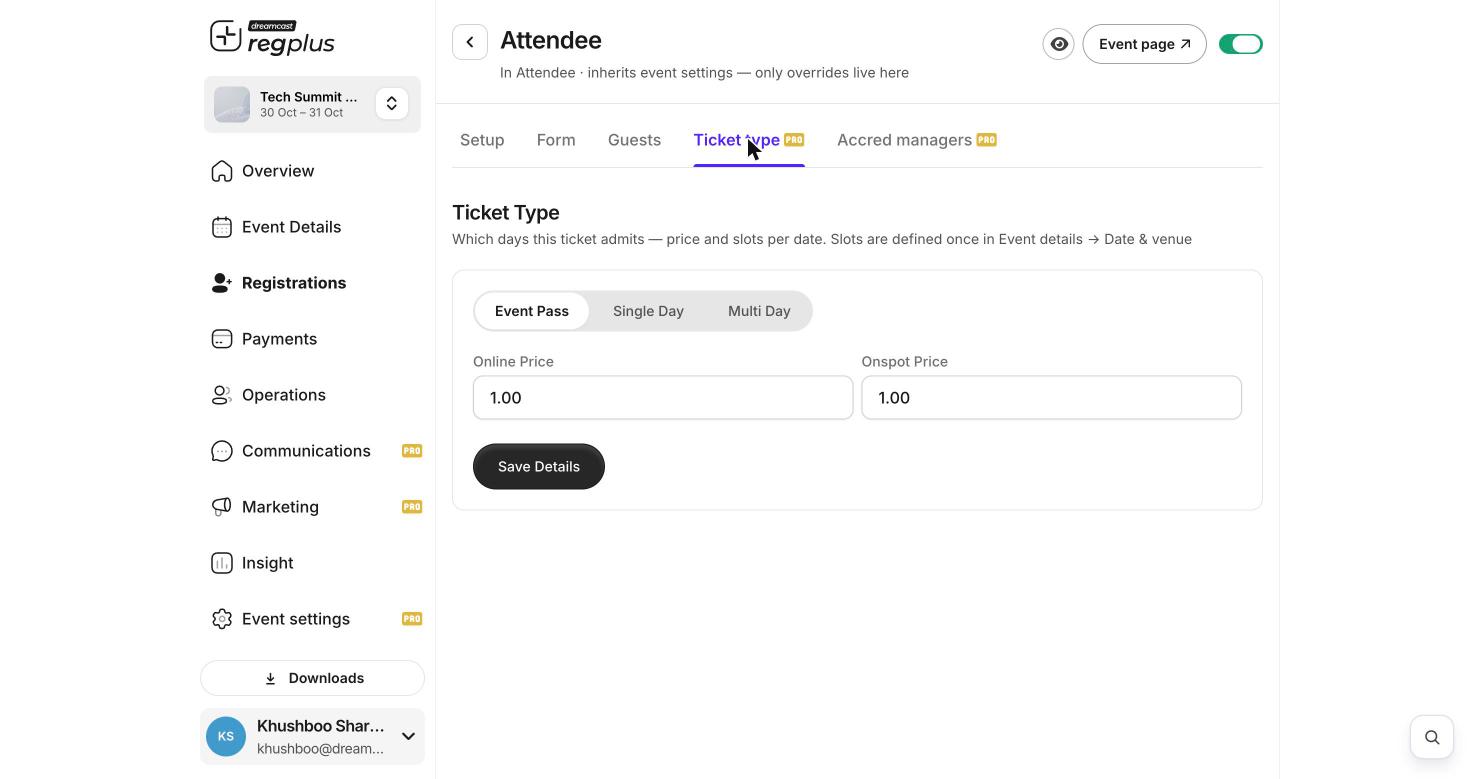Open the Tech Summit event switcher

click(x=392, y=104)
